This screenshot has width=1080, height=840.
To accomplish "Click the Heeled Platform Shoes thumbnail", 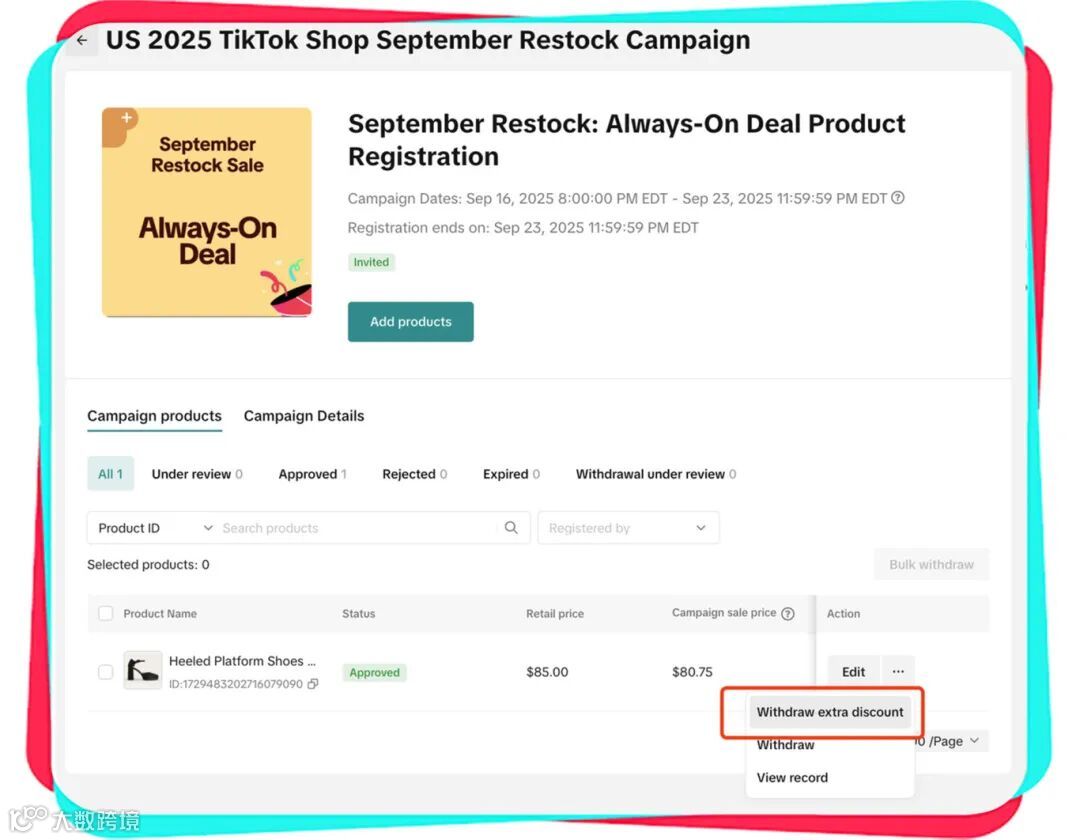I will [x=143, y=670].
